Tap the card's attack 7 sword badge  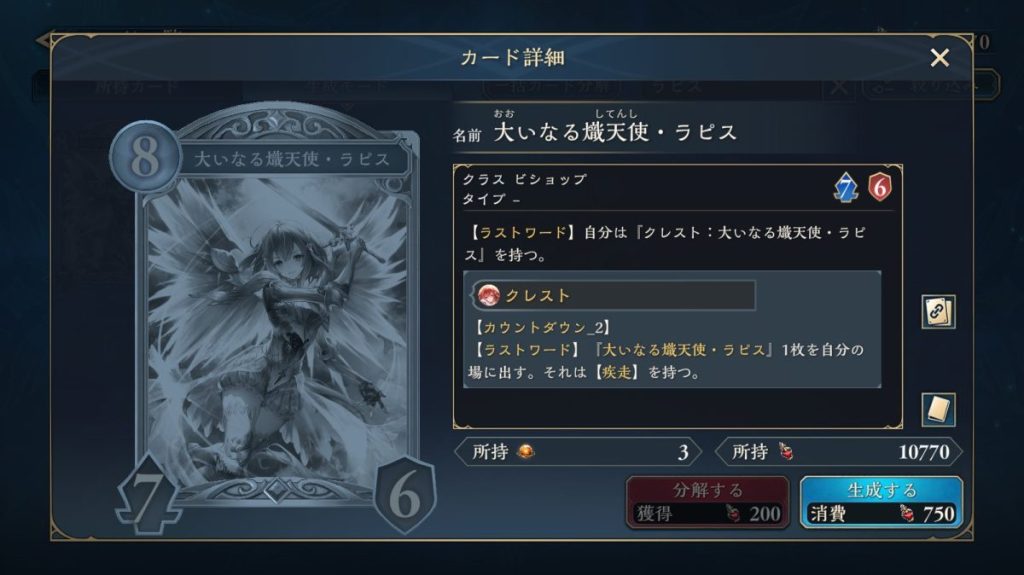pyautogui.click(x=148, y=498)
